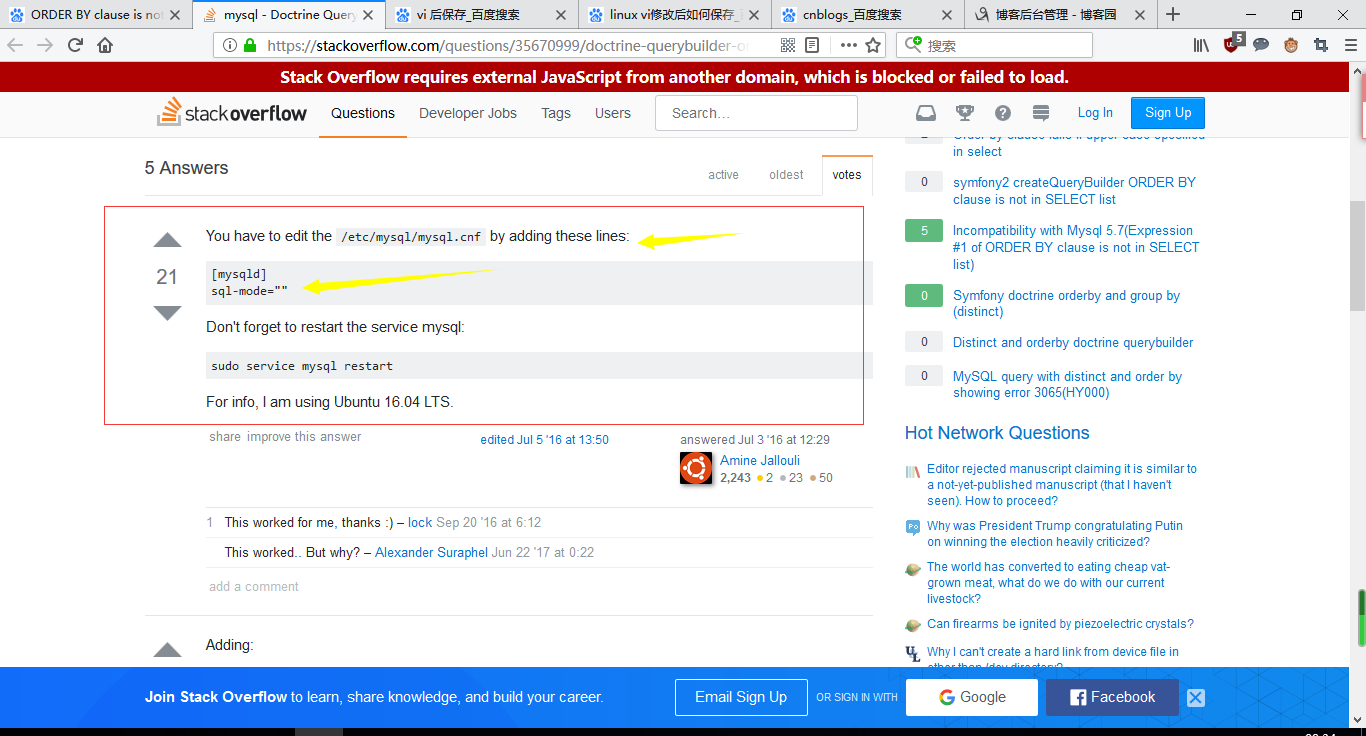Viewport: 1366px width, 736px height.
Task: Click 'add a comment' link
Action: [x=254, y=587]
